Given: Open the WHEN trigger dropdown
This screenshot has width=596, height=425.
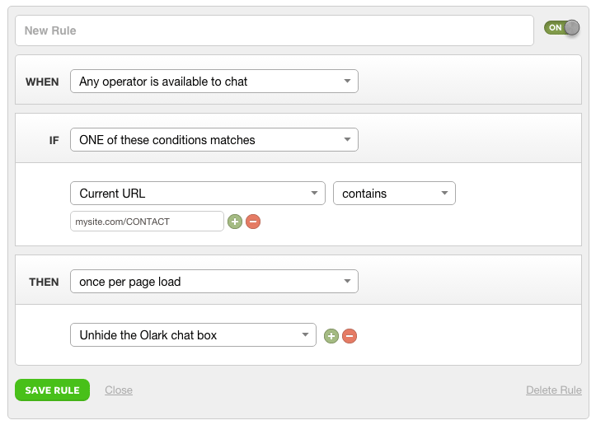Looking at the screenshot, I should (214, 81).
